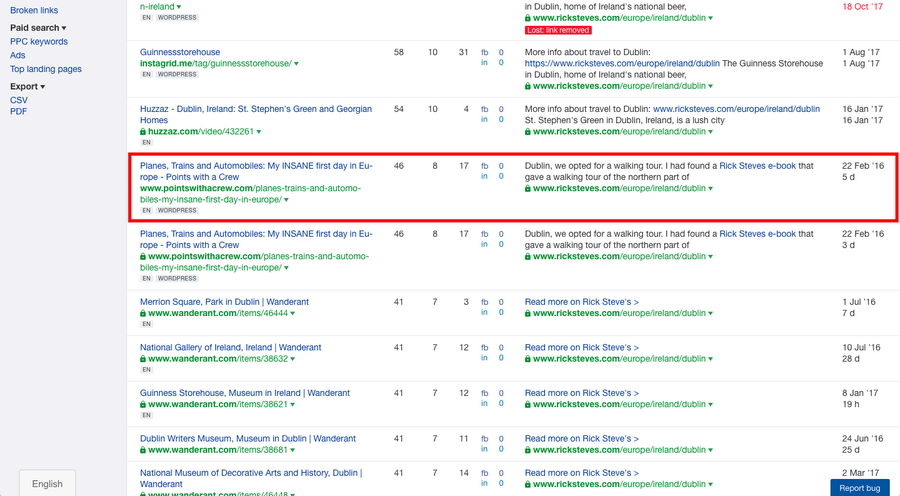The width and height of the screenshot is (900, 496).
Task: Click in share count in Guinnessstorehouse row
Action: (501, 63)
